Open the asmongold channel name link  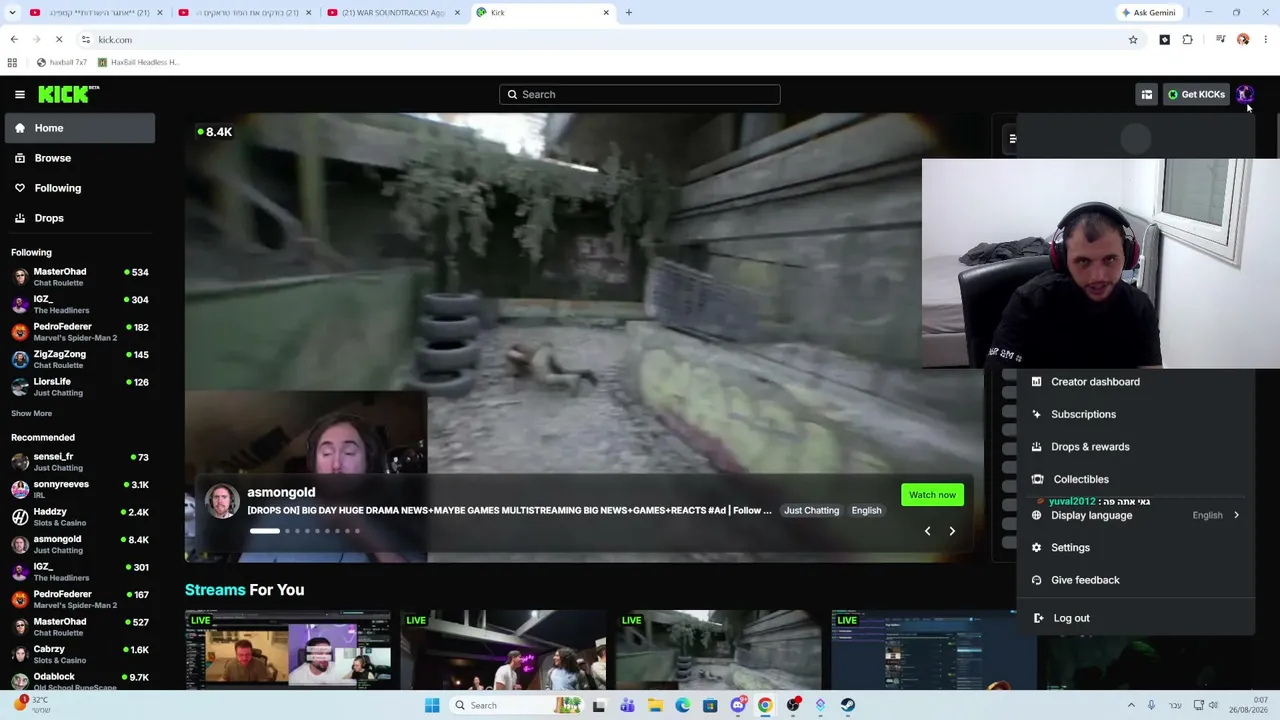(281, 492)
